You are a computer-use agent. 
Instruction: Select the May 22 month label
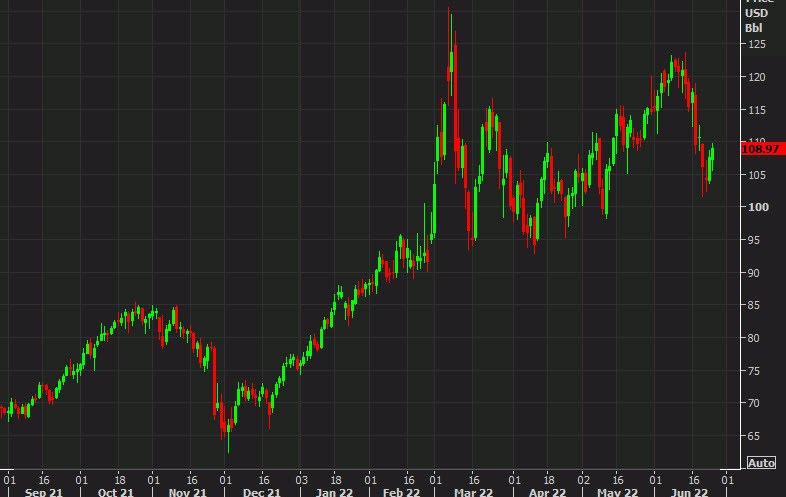[618, 492]
